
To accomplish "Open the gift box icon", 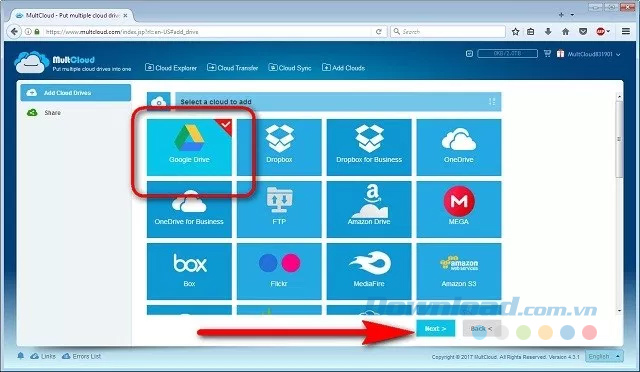I will pos(560,53).
